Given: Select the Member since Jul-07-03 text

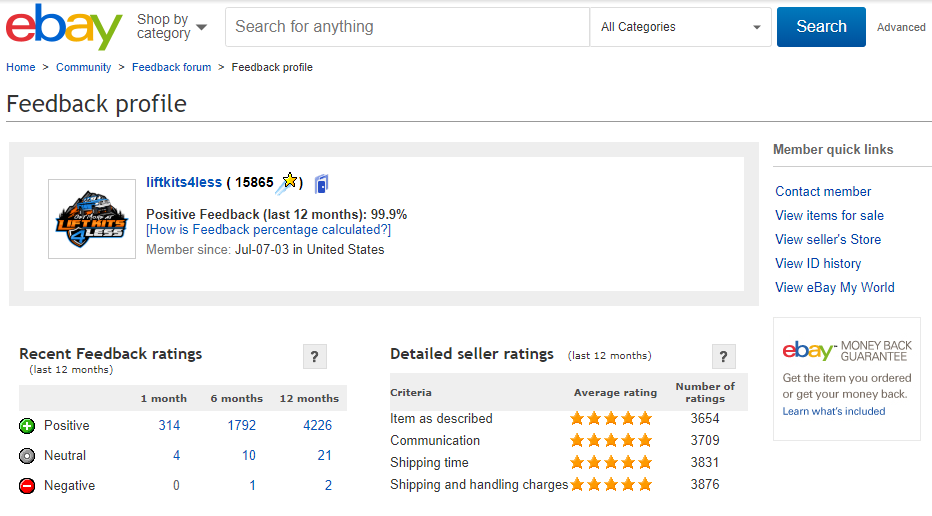Looking at the screenshot, I should [x=265, y=250].
